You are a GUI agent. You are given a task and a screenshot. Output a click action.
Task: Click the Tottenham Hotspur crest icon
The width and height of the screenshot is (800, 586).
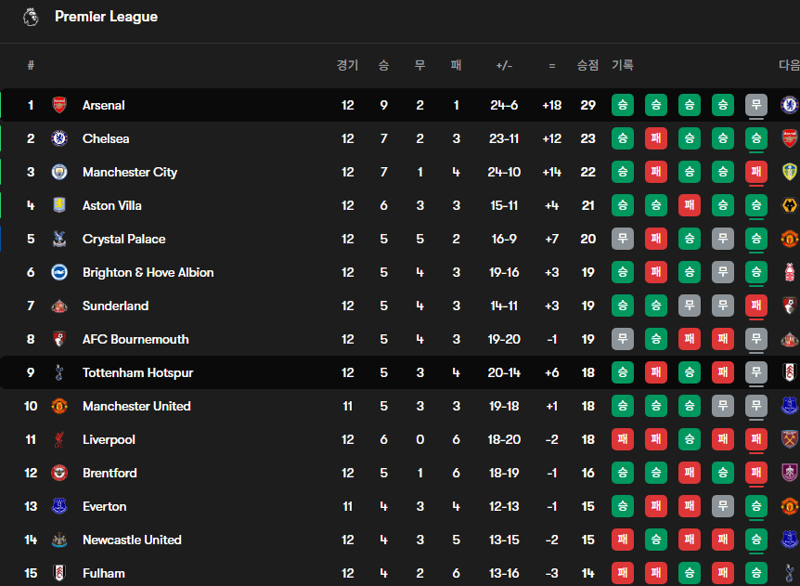coord(59,373)
